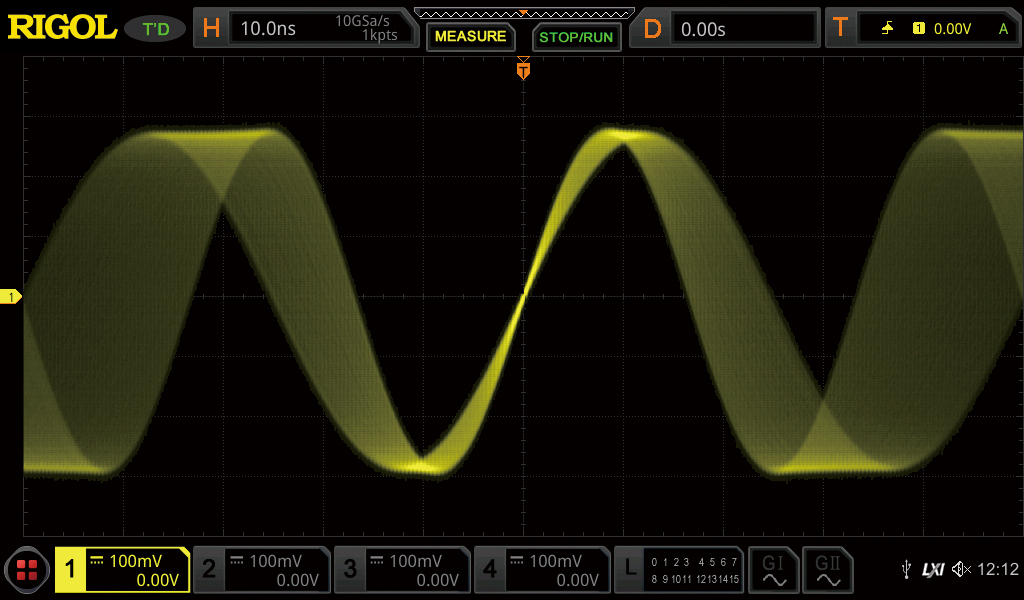
Task: Click the RIGOL logo
Action: tap(62, 28)
